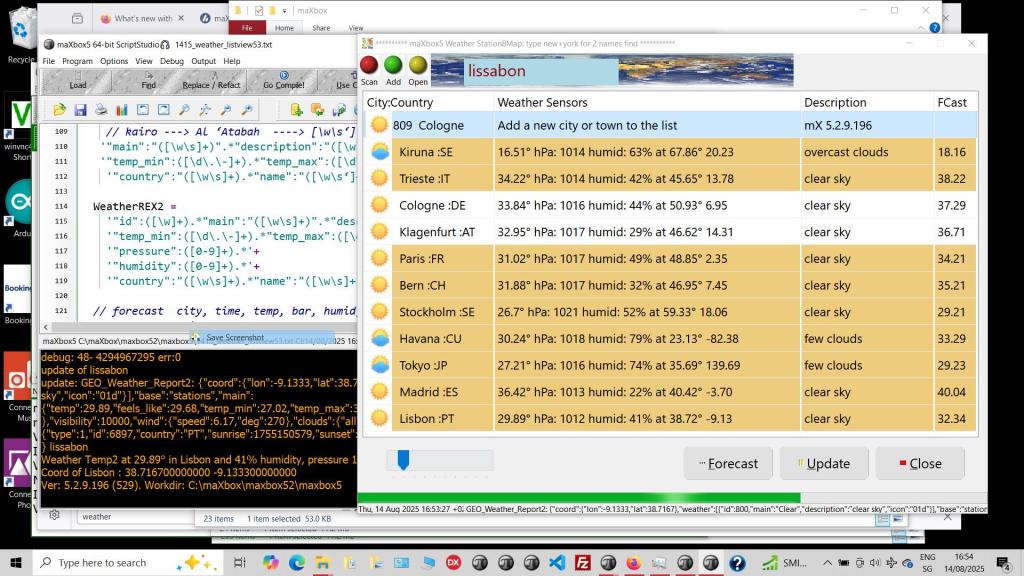Click the yellow Open button
Image resolution: width=1024 pixels, height=576 pixels.
(418, 67)
